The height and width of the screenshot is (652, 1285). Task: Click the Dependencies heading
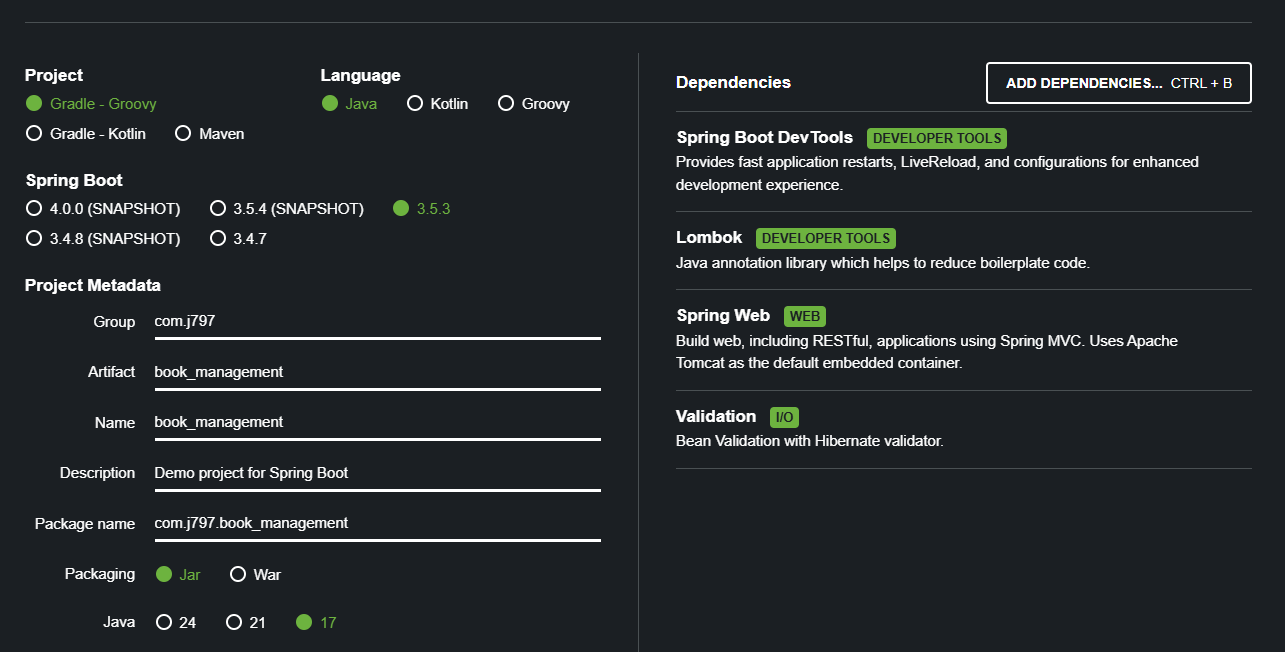pyautogui.click(x=733, y=82)
